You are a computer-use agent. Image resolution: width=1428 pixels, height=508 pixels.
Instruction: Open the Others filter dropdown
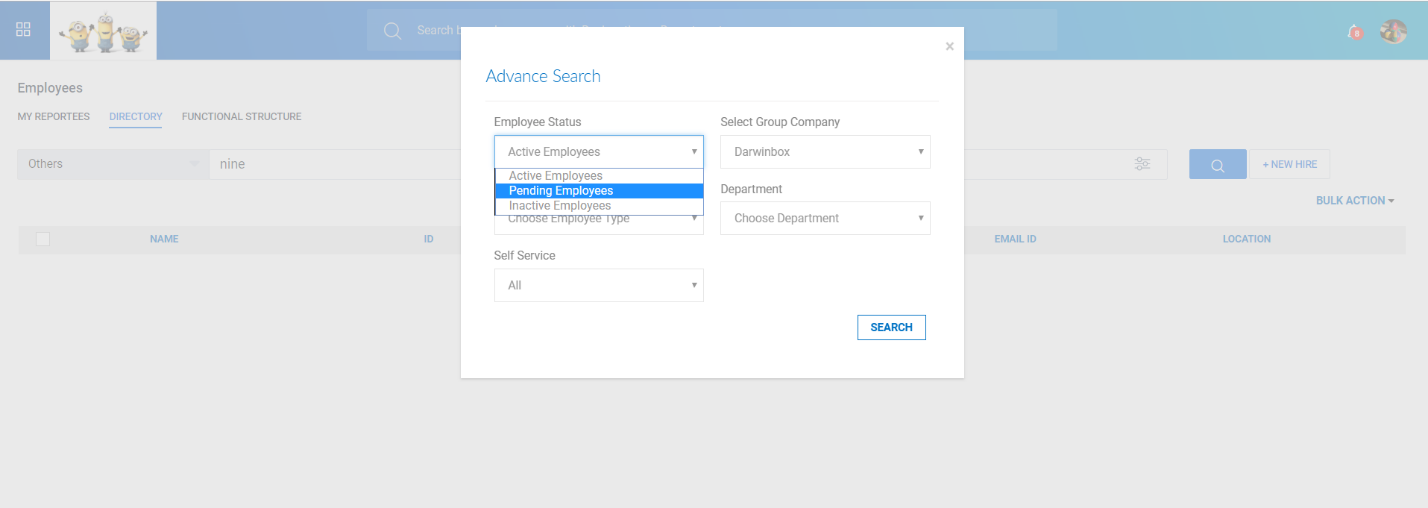tap(113, 164)
